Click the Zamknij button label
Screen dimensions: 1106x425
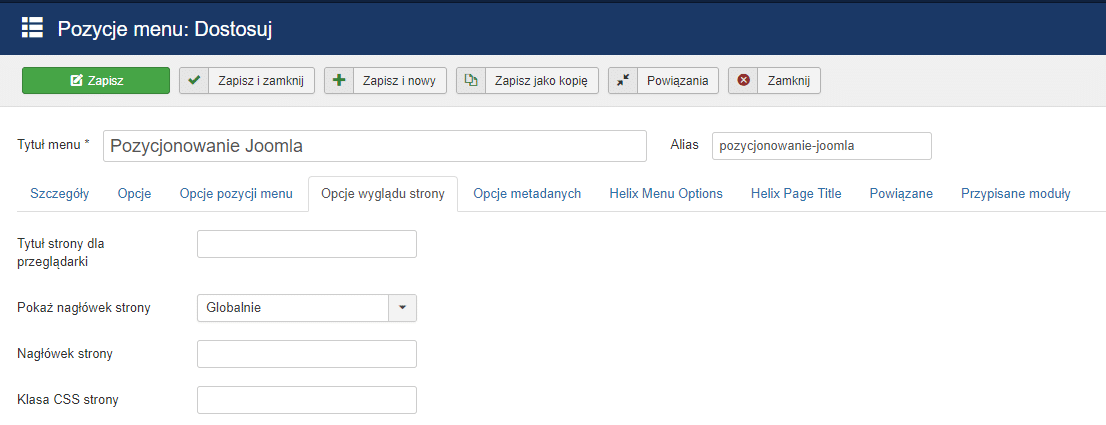(789, 80)
